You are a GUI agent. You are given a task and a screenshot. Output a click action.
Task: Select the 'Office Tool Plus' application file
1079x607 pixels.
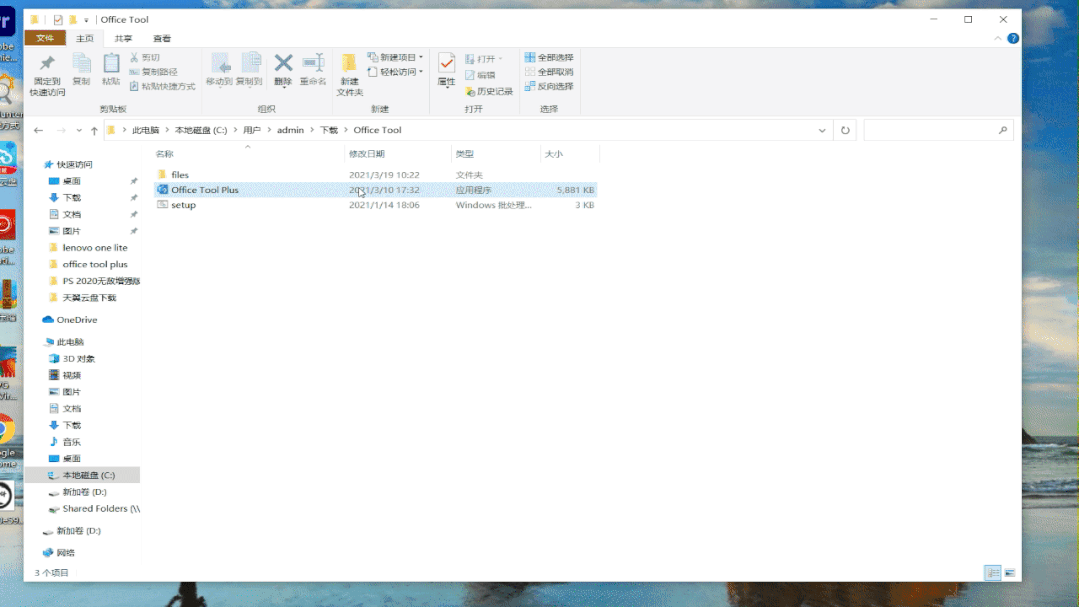[375, 190]
